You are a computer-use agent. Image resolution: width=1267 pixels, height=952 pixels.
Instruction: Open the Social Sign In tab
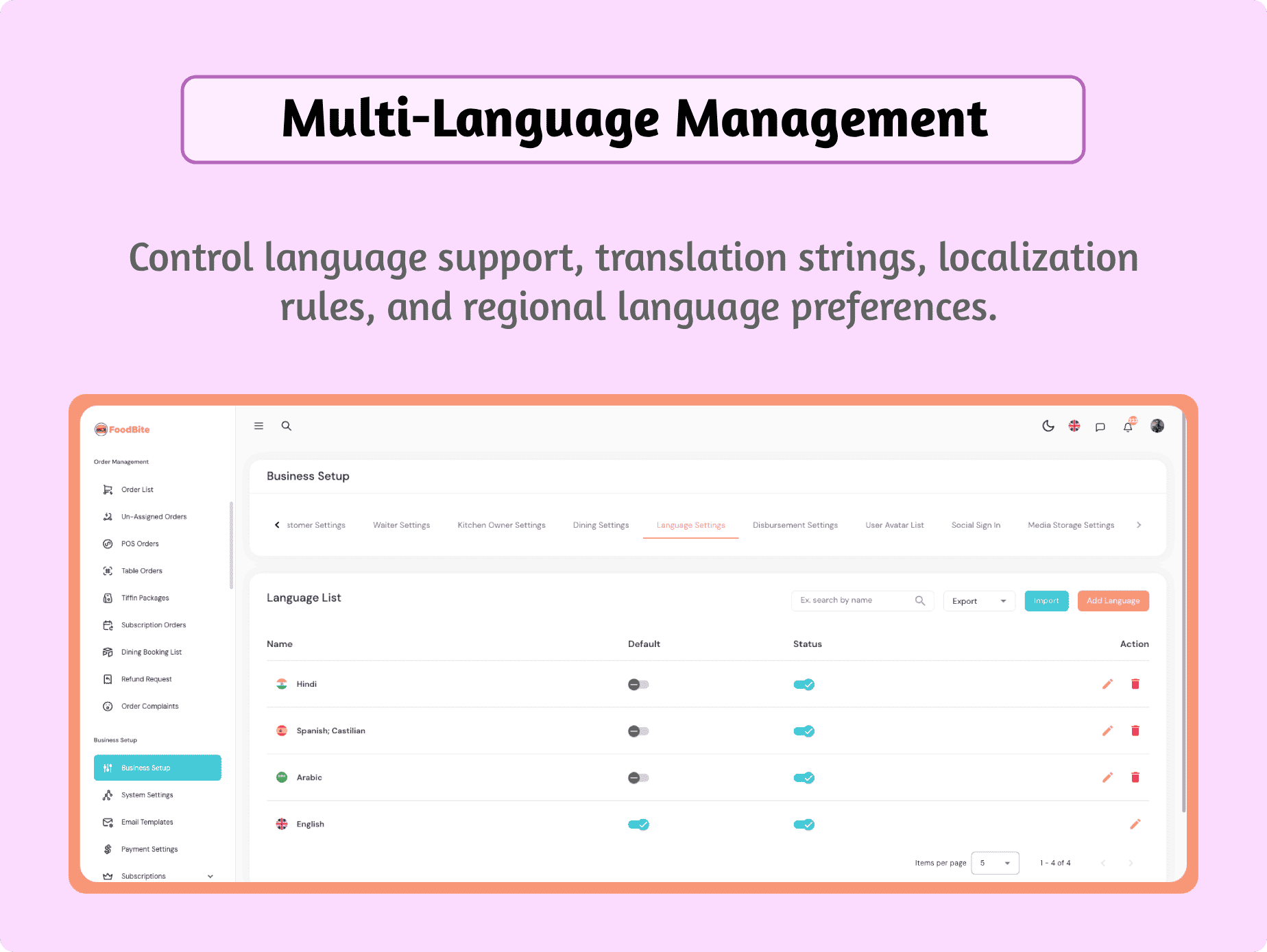976,525
